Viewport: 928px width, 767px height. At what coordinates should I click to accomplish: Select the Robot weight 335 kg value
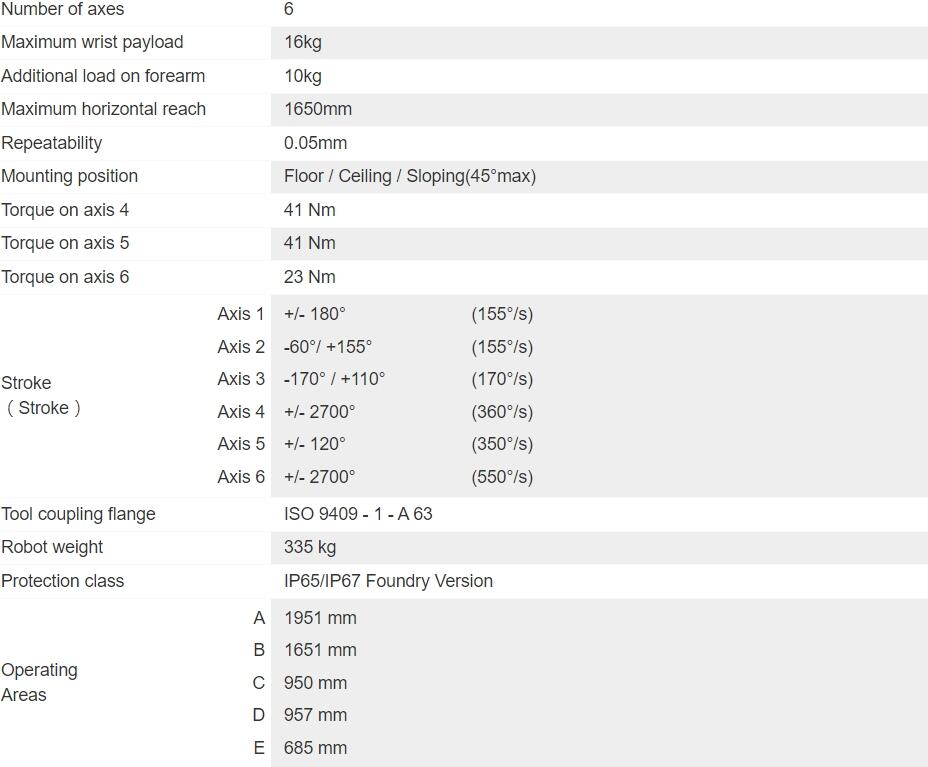tap(309, 547)
